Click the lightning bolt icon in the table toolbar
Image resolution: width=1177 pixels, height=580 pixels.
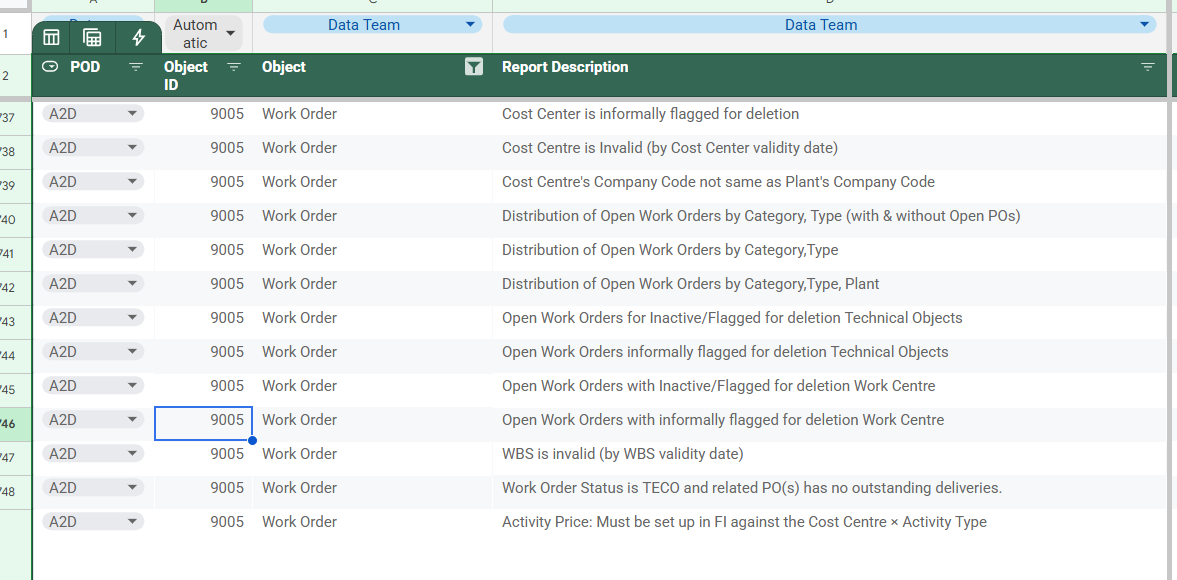point(138,38)
